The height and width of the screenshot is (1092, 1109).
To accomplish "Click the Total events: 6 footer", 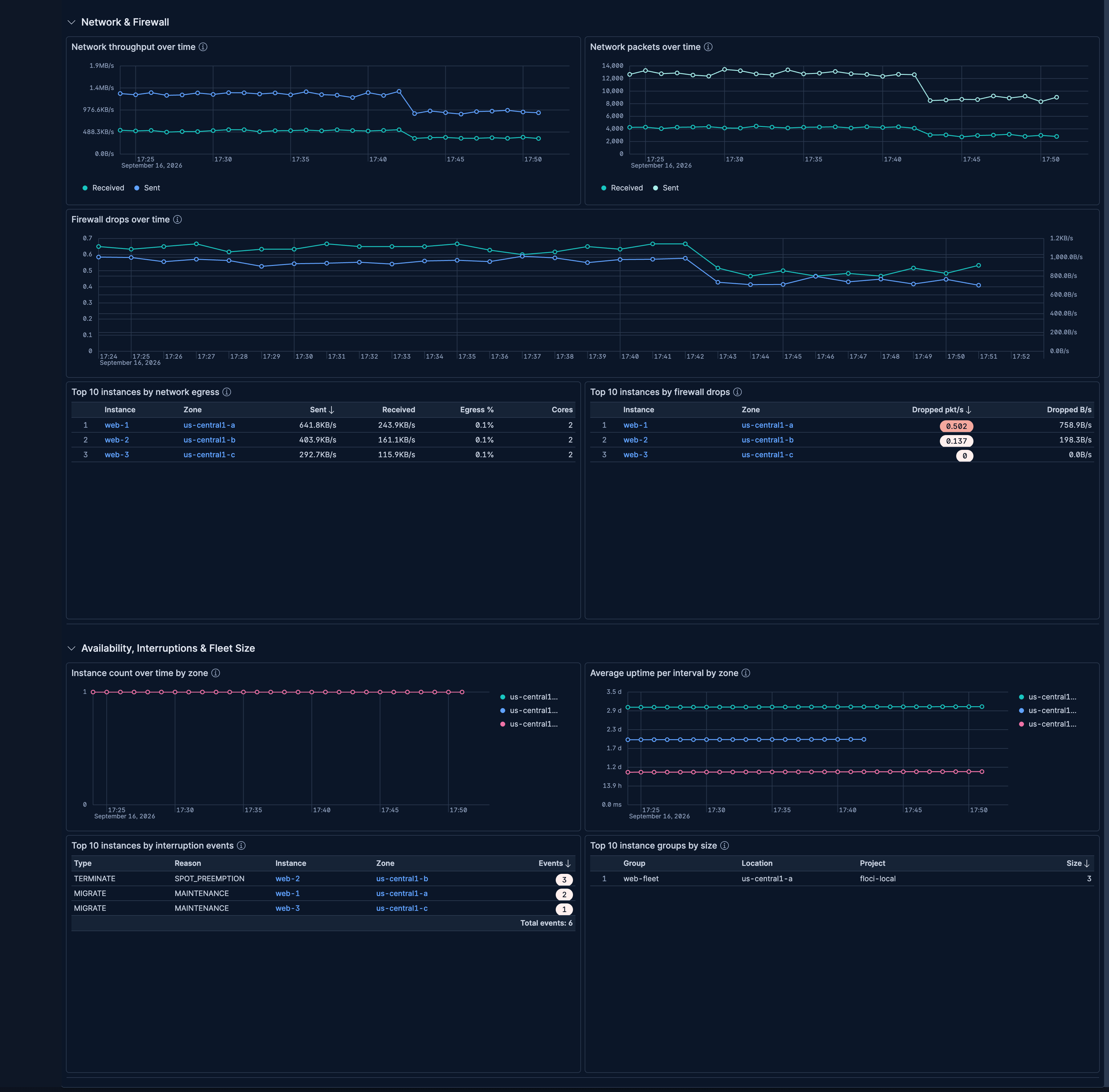I will point(546,923).
